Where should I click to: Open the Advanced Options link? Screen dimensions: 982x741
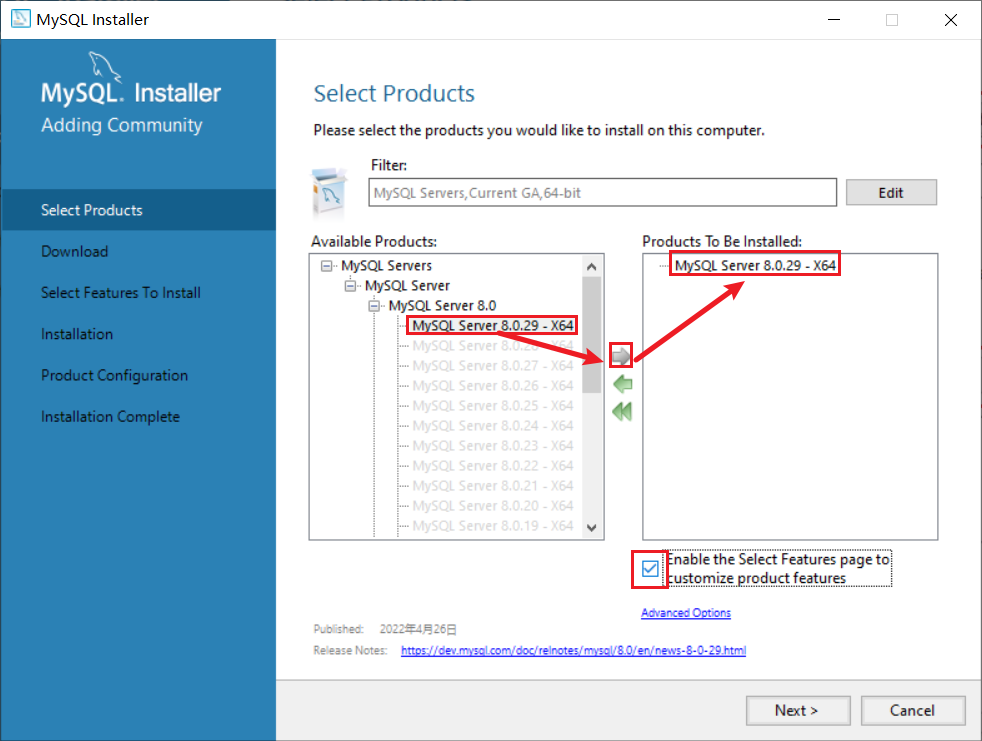686,613
